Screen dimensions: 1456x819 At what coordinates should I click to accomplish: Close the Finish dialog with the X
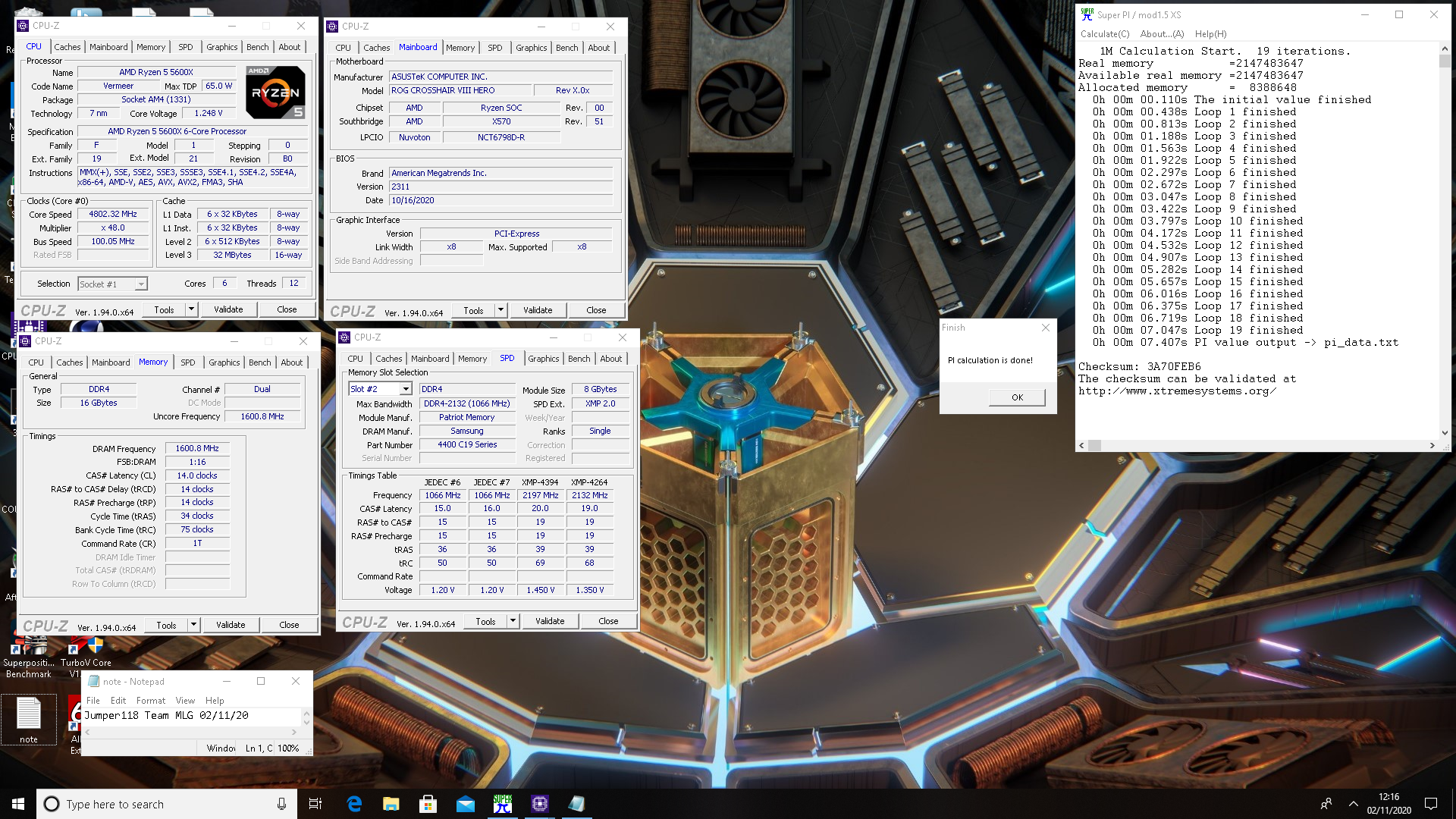coord(1046,328)
